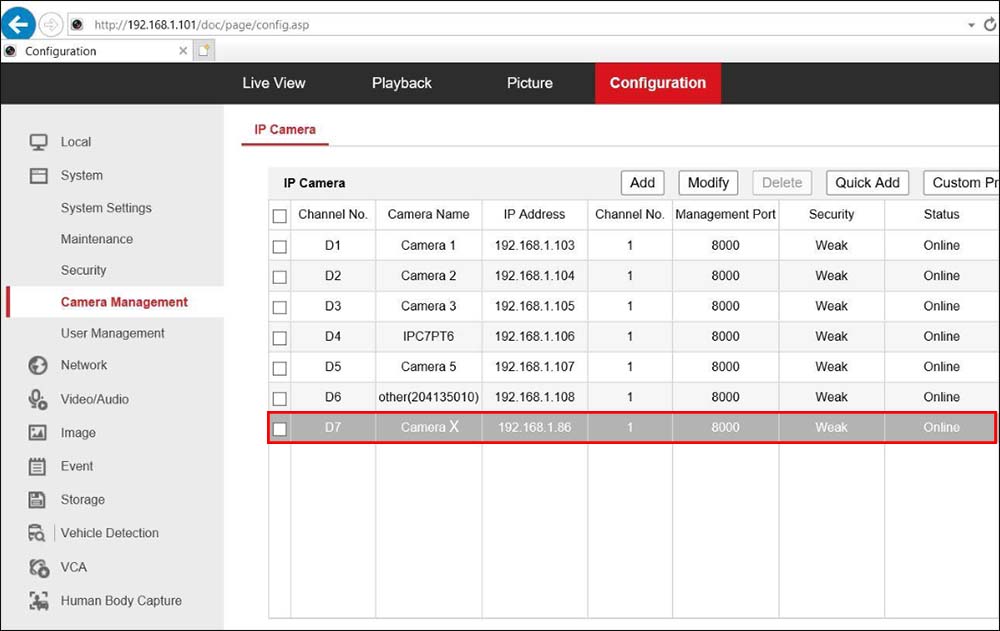The image size is (1000, 631).
Task: Select the checkbox next to Camera 1
Action: [280, 245]
